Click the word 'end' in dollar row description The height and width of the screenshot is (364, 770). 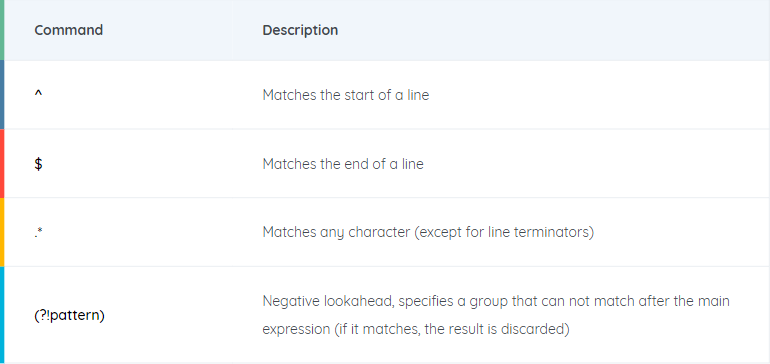click(x=358, y=164)
